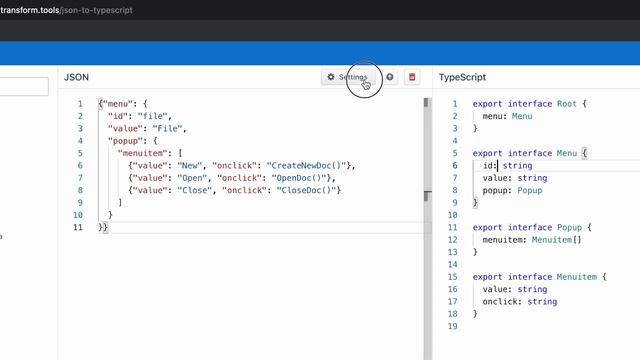Screen dimensions: 640x360
Task: Click JSON line "menuitem": [
Action: (150, 153)
